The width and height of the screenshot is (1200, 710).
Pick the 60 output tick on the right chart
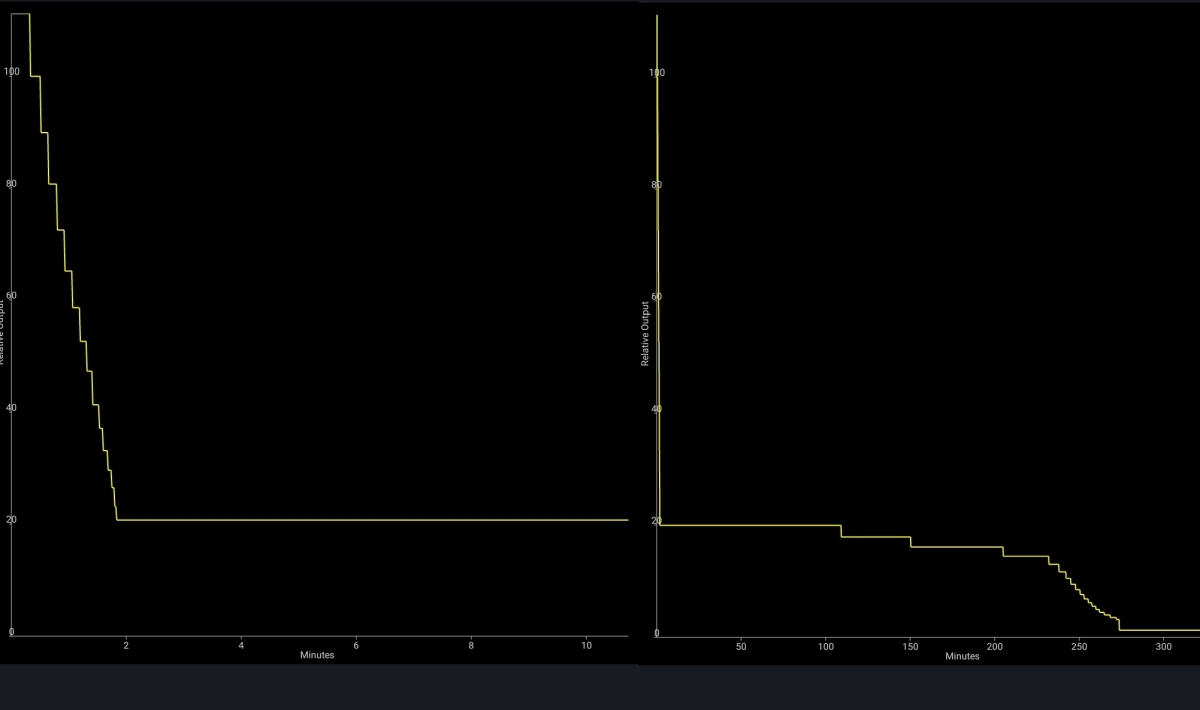[658, 297]
